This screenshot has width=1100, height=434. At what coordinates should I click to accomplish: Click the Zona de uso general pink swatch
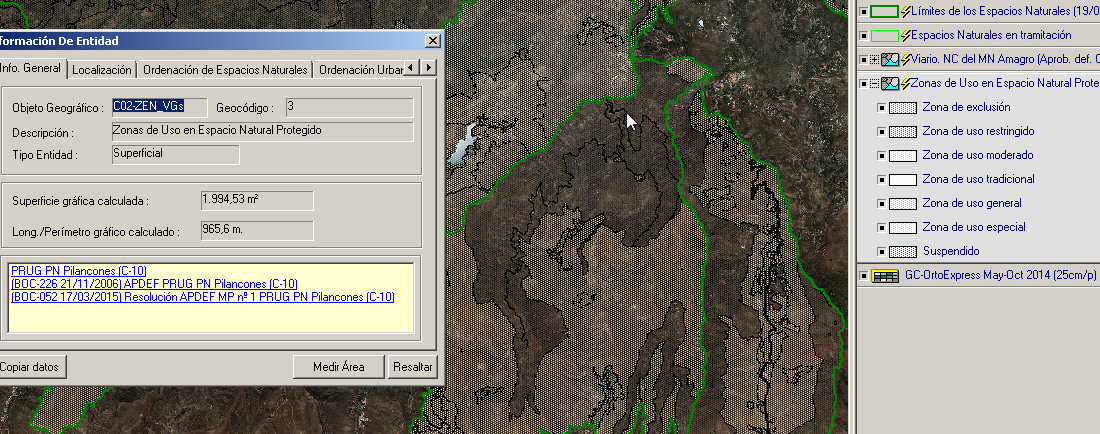[902, 204]
